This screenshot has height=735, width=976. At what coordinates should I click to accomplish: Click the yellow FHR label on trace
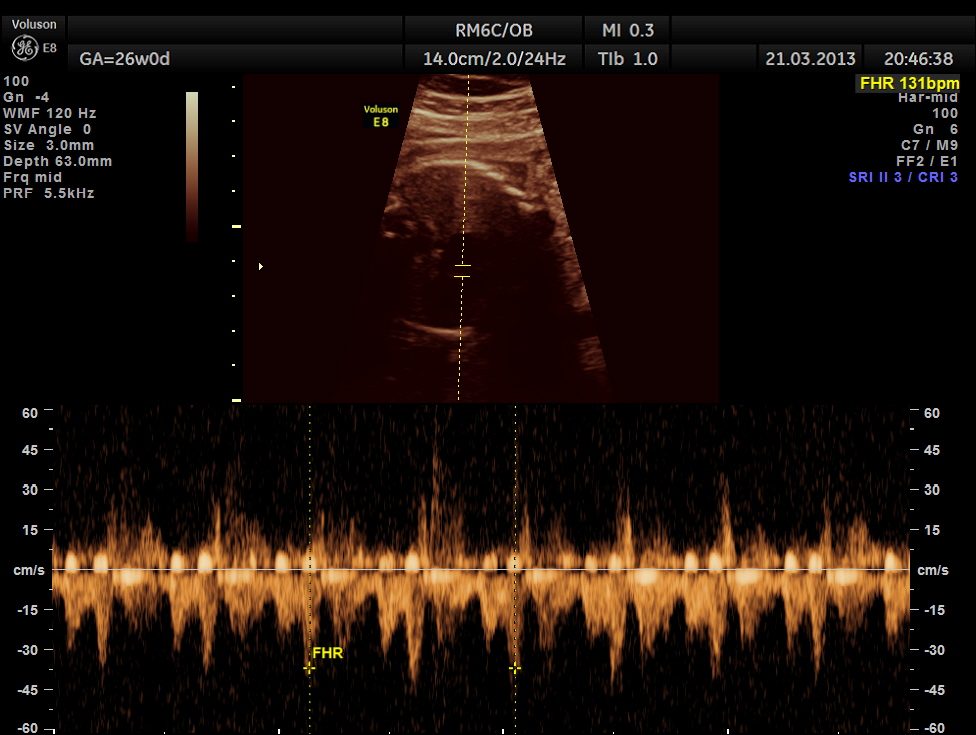coord(328,652)
